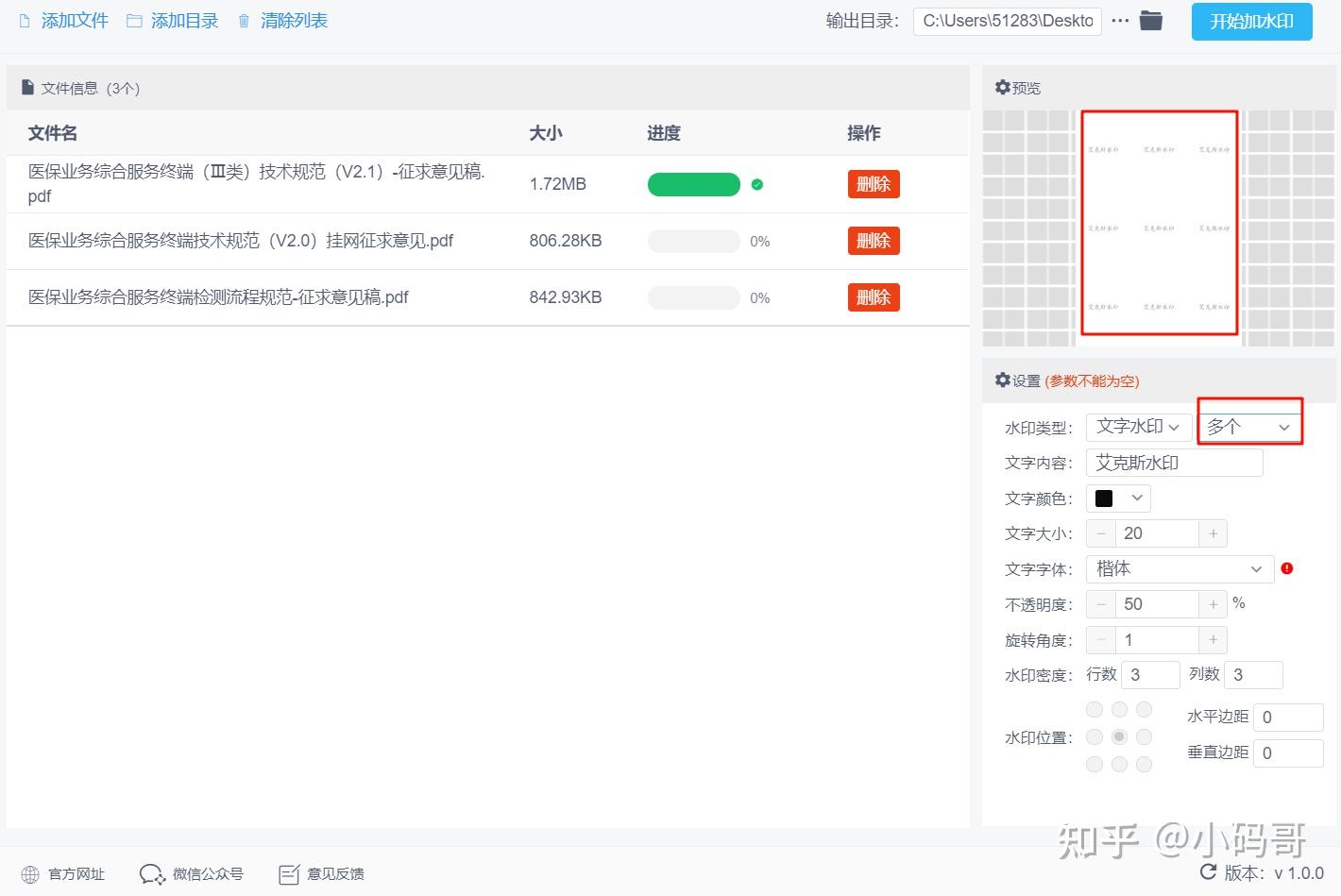Open the output directory folder icon
Viewport: 1341px width, 896px height.
[x=1150, y=21]
